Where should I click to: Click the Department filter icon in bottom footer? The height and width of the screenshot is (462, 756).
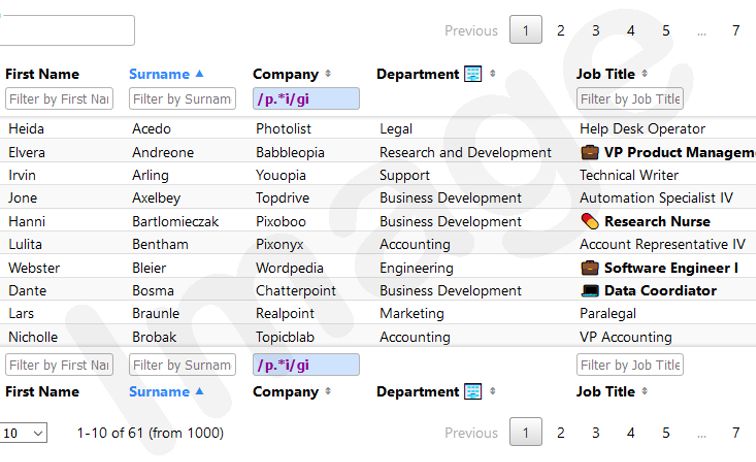(473, 392)
